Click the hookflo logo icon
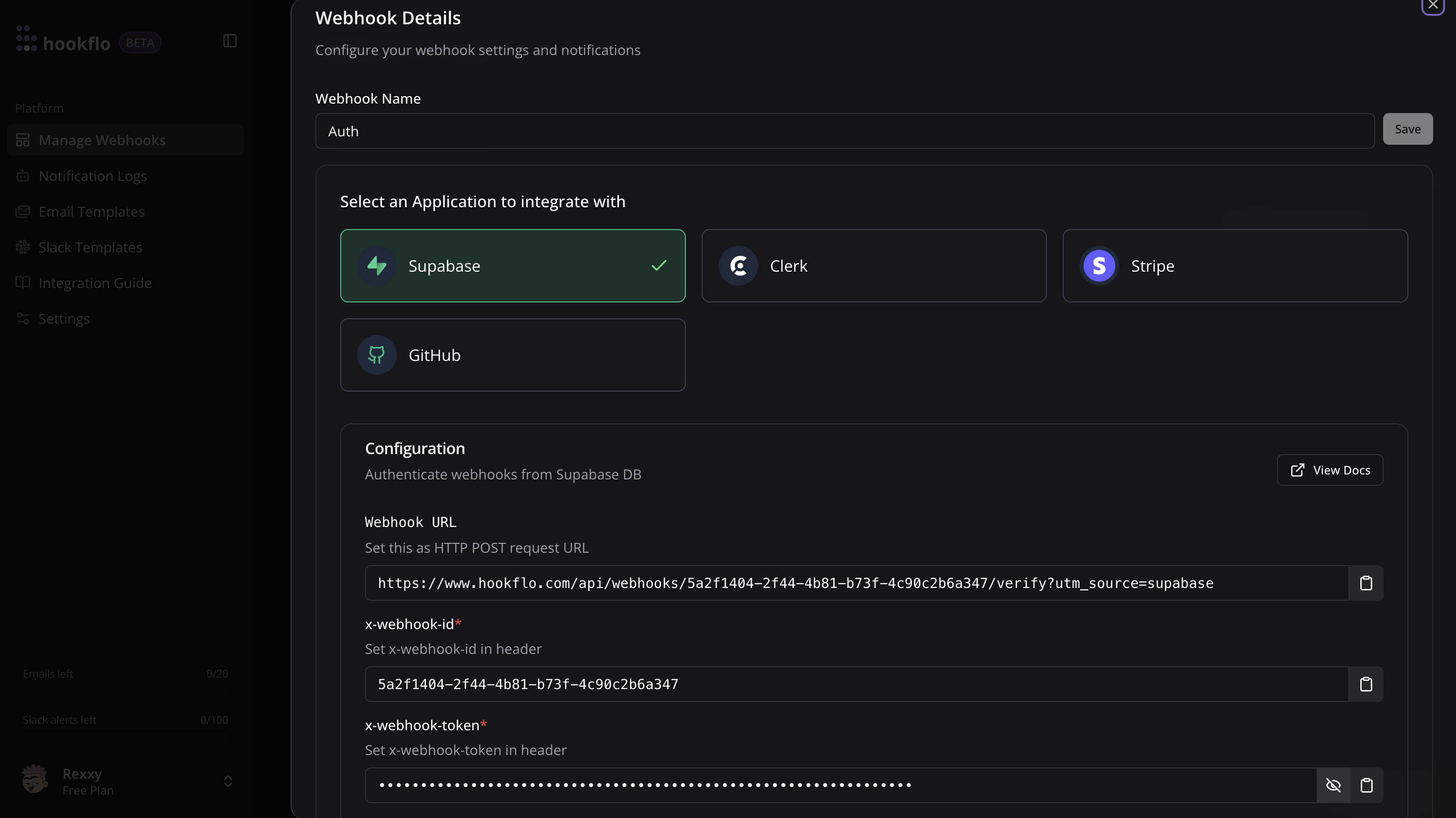1456x818 pixels. (26, 38)
